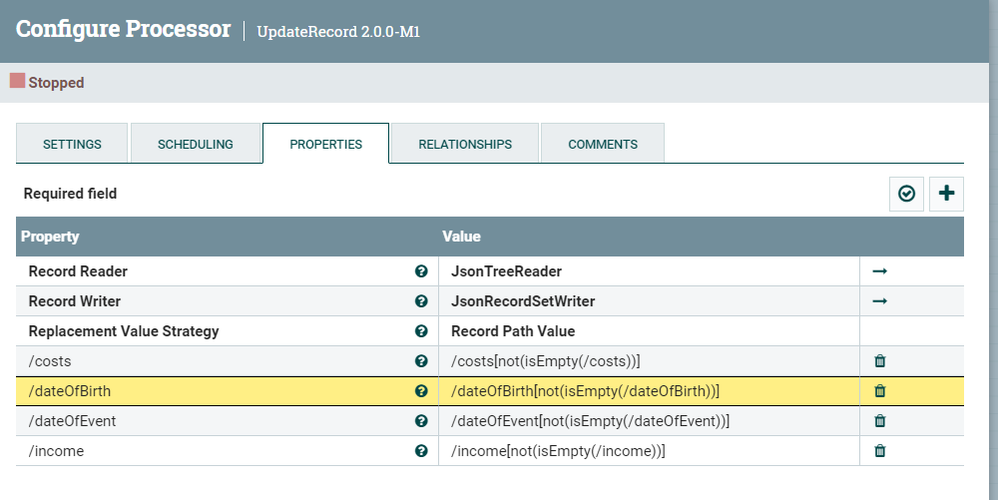Show help for Record Writer property
The height and width of the screenshot is (500, 998).
pyautogui.click(x=421, y=301)
